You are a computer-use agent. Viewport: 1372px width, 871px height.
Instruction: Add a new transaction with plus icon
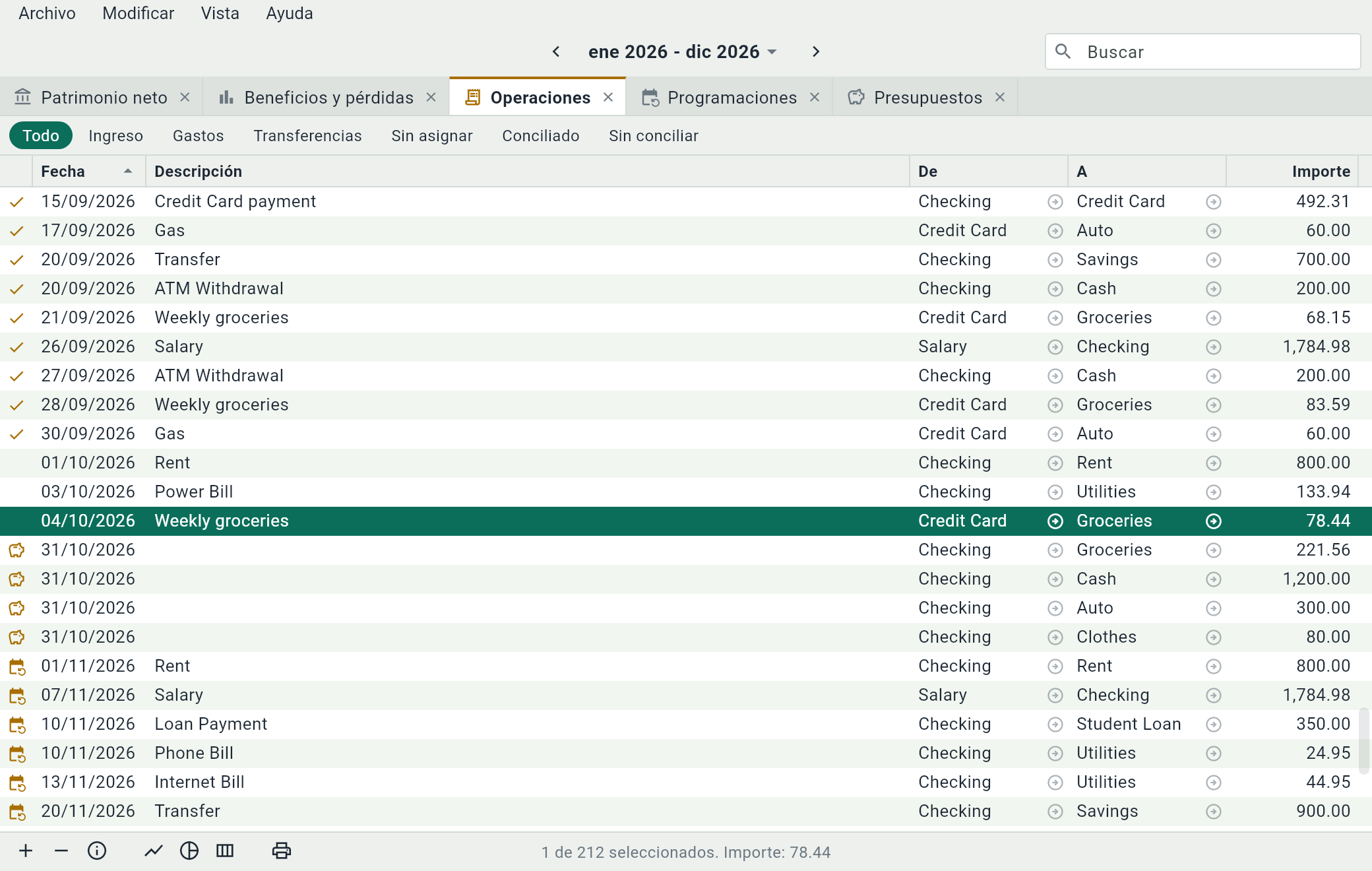coord(26,851)
